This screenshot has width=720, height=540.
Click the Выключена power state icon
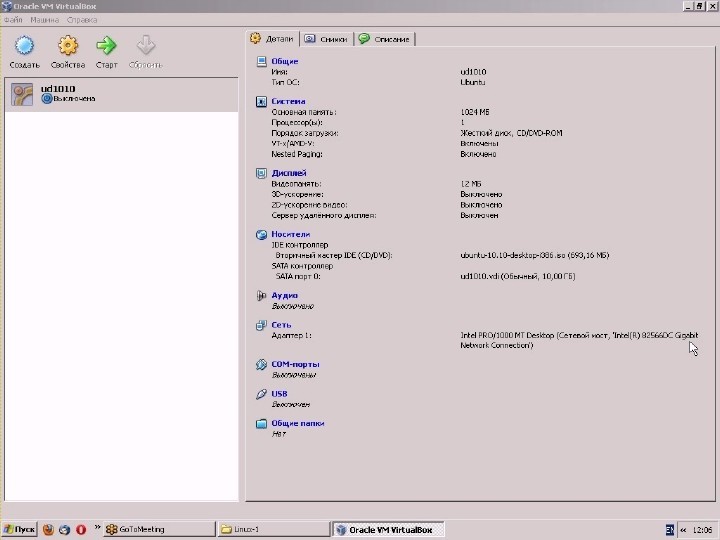pyautogui.click(x=46, y=98)
